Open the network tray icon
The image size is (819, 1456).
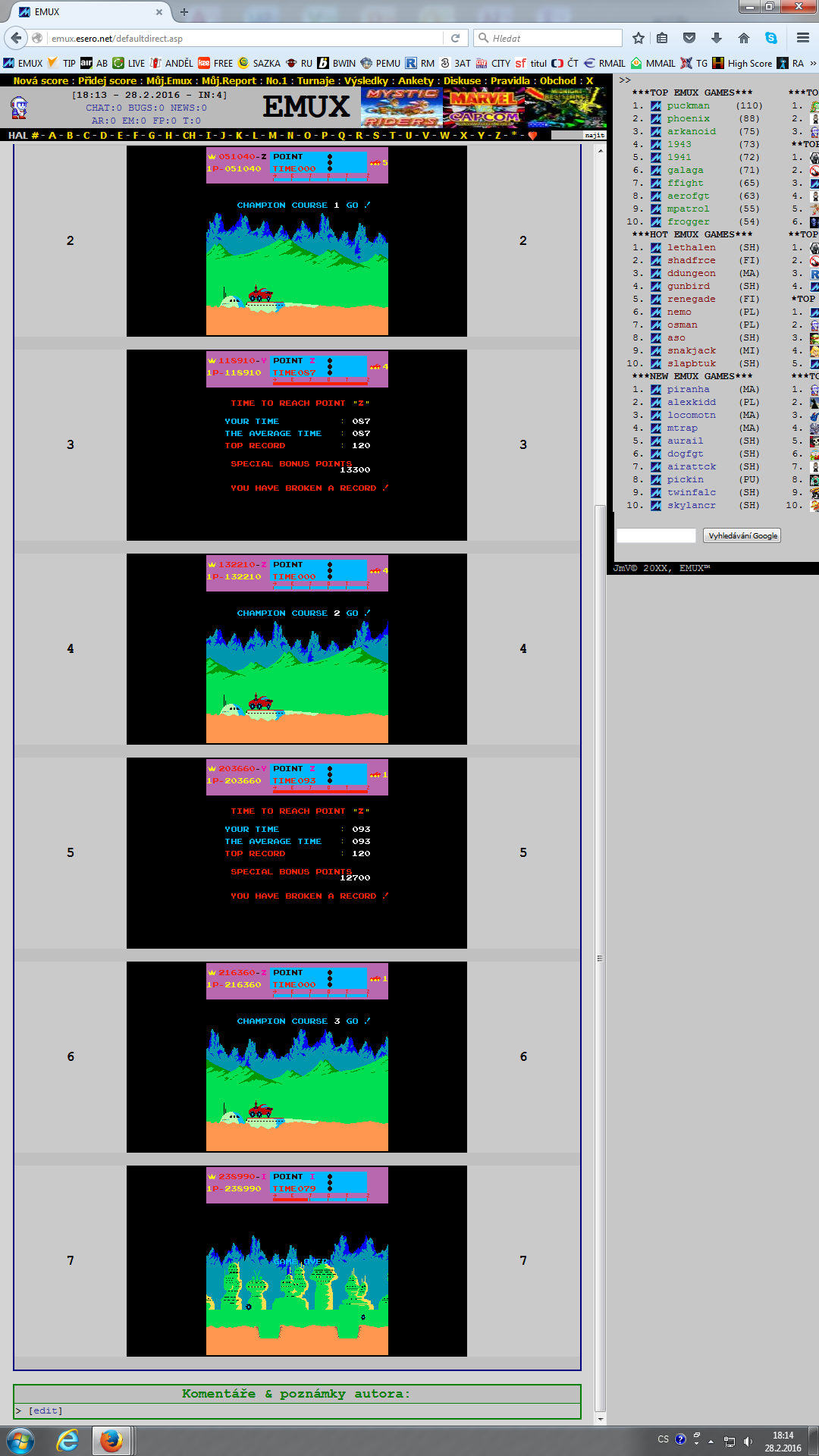[x=729, y=1441]
